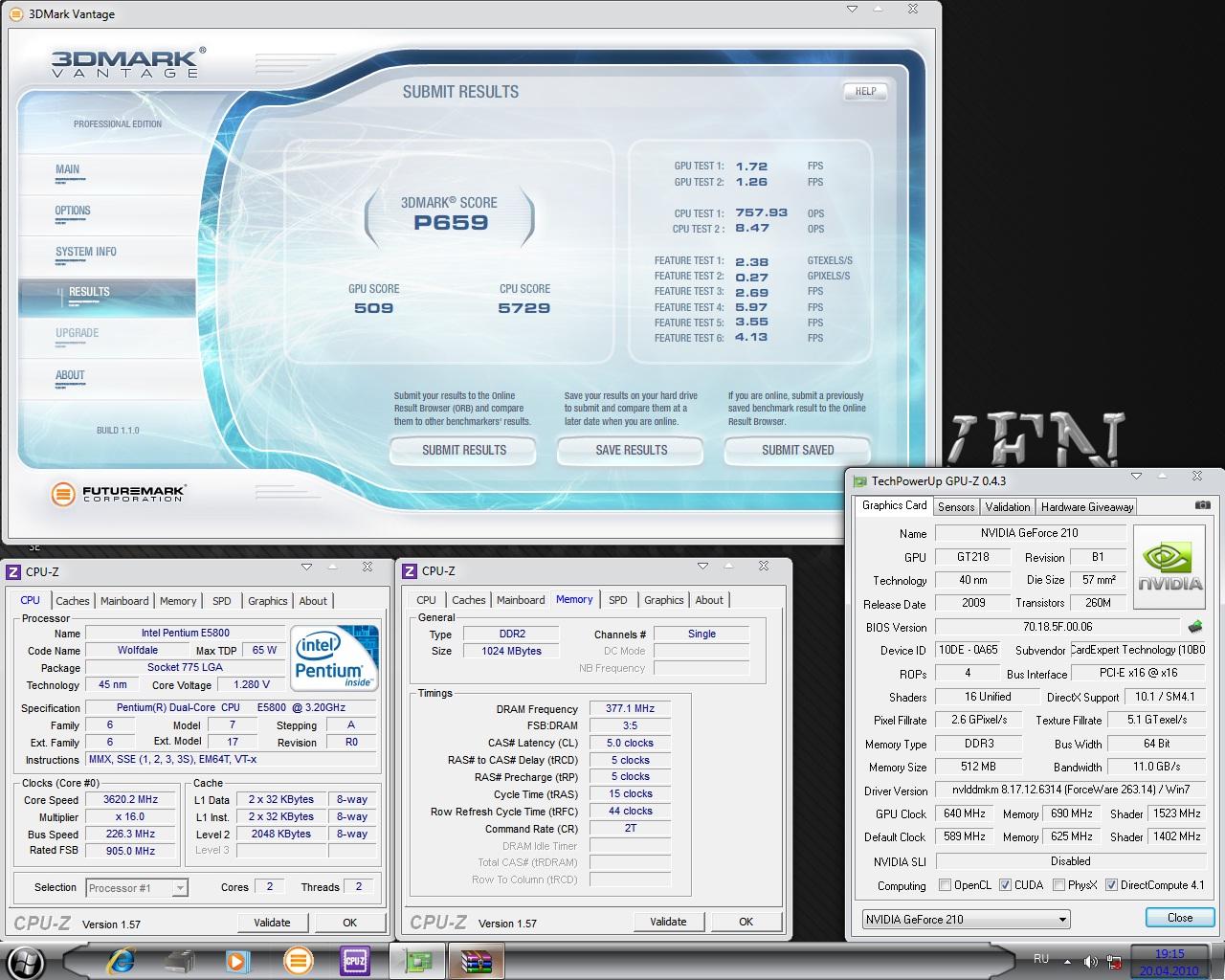Viewport: 1225px width, 980px height.
Task: Click the Intel Pentium inside logo
Action: coord(334,657)
